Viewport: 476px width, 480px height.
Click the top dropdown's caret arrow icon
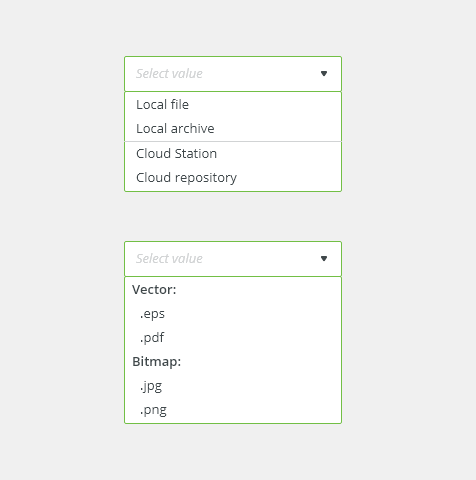pyautogui.click(x=324, y=74)
